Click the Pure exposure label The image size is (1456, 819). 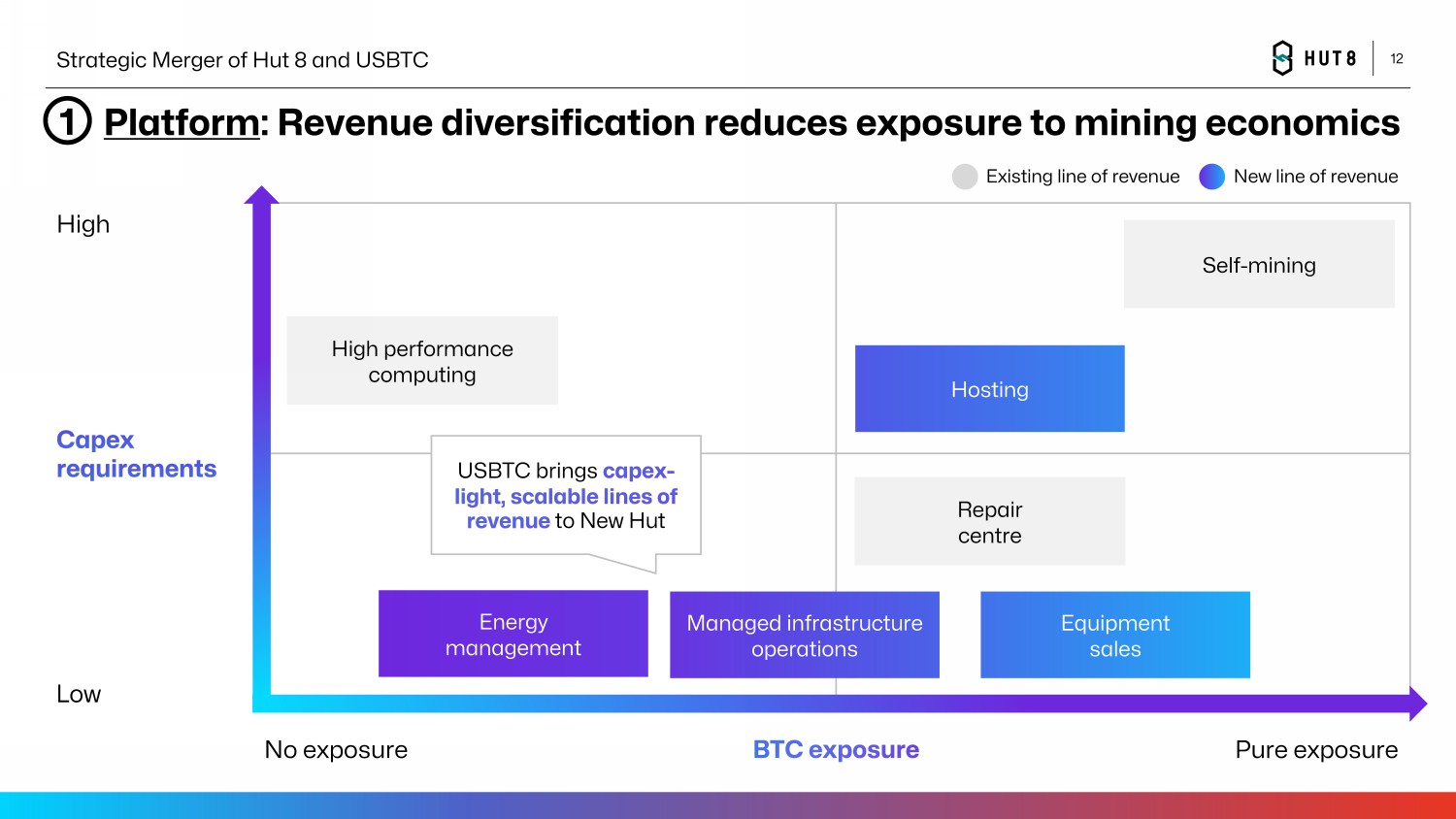click(1316, 749)
